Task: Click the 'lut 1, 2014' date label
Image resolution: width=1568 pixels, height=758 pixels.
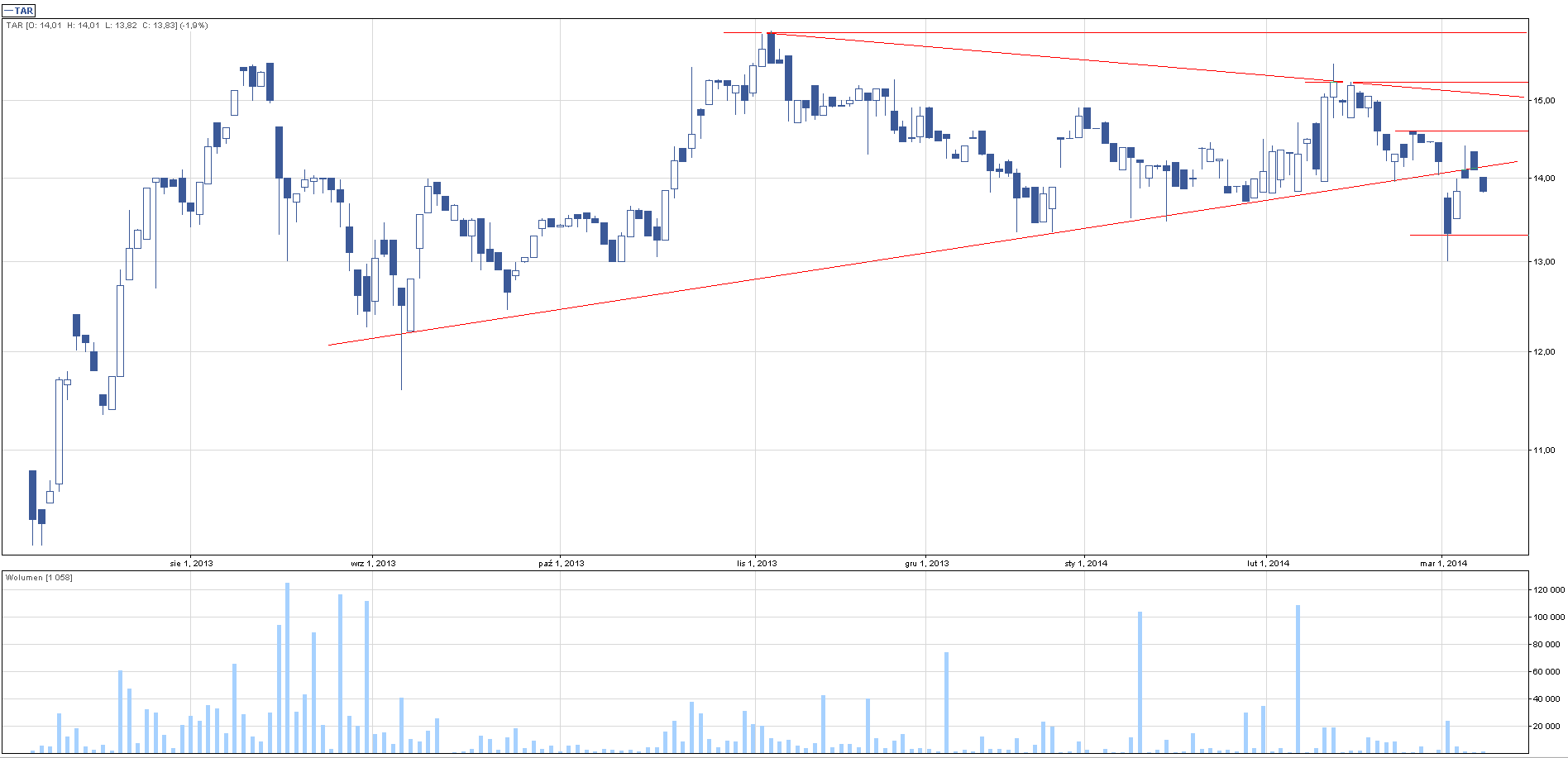Action: [x=1268, y=564]
